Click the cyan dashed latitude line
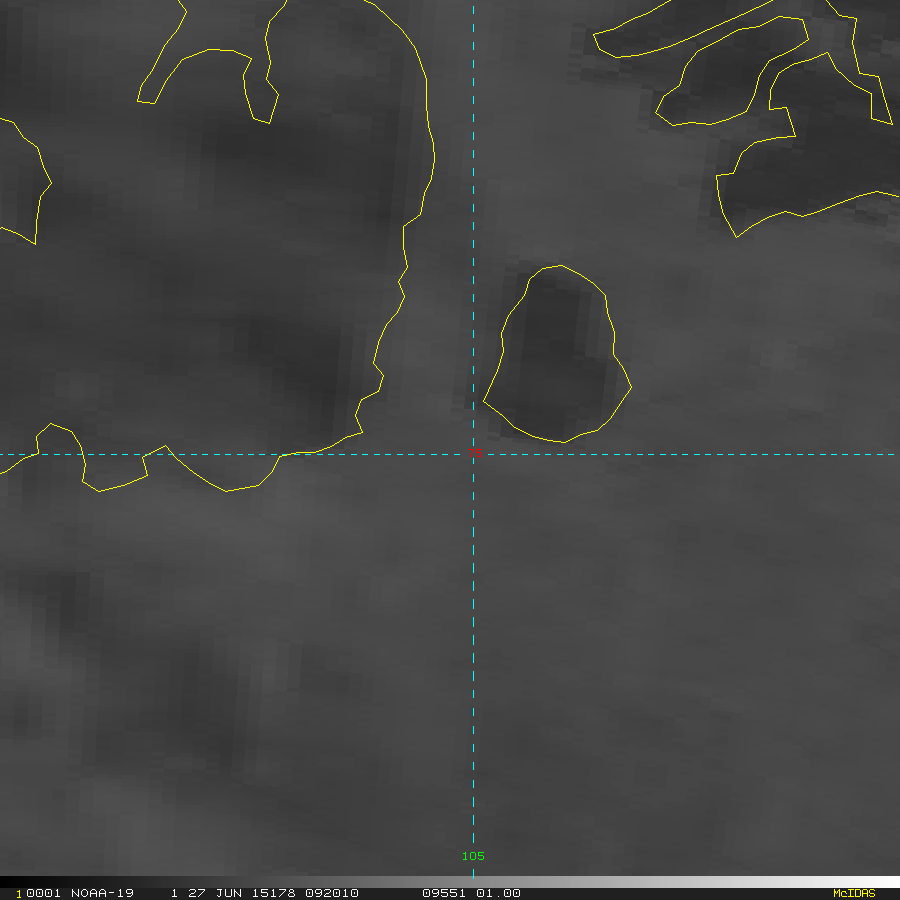The width and height of the screenshot is (900, 900). point(700,455)
